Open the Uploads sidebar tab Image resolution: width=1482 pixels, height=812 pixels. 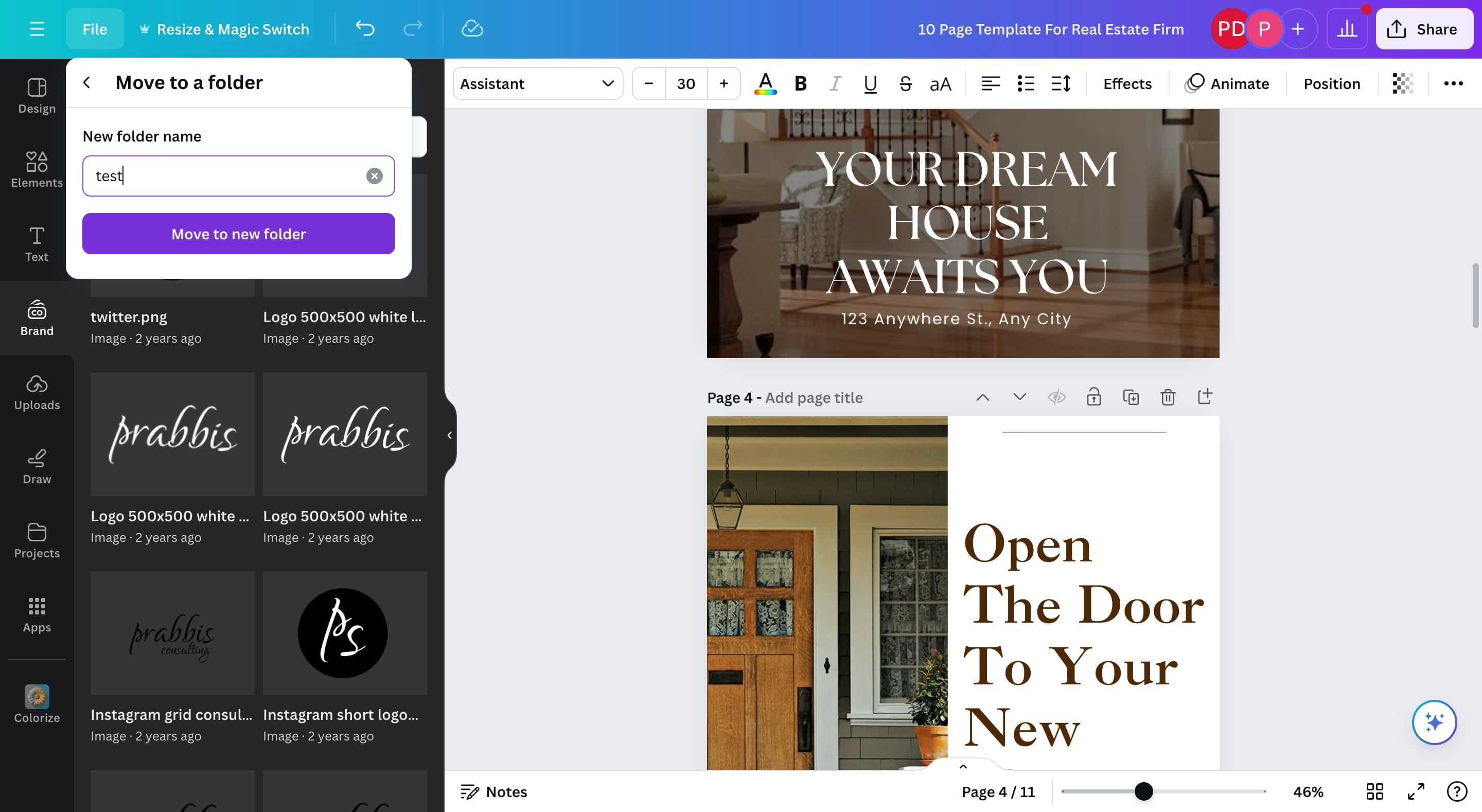[37, 393]
